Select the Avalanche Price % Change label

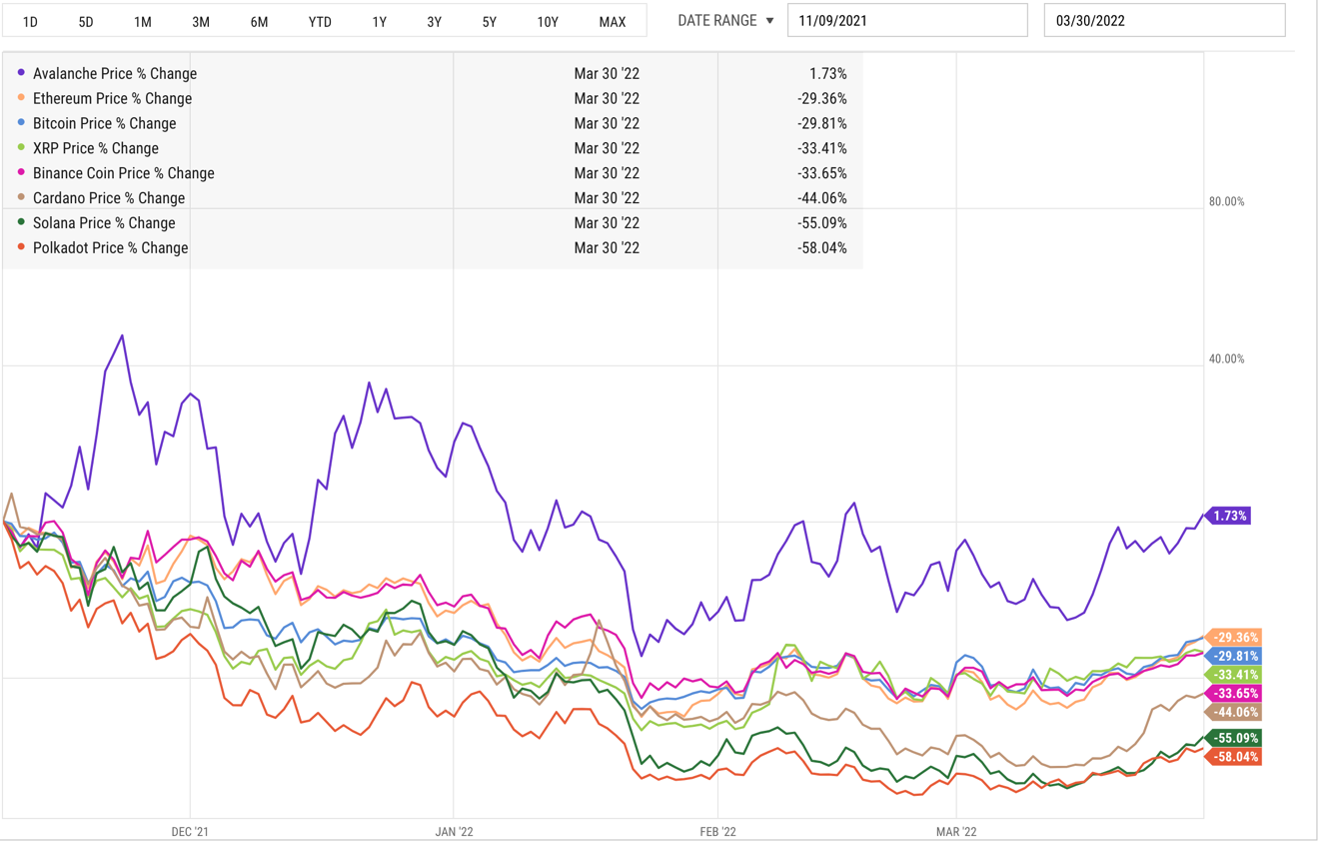115,74
